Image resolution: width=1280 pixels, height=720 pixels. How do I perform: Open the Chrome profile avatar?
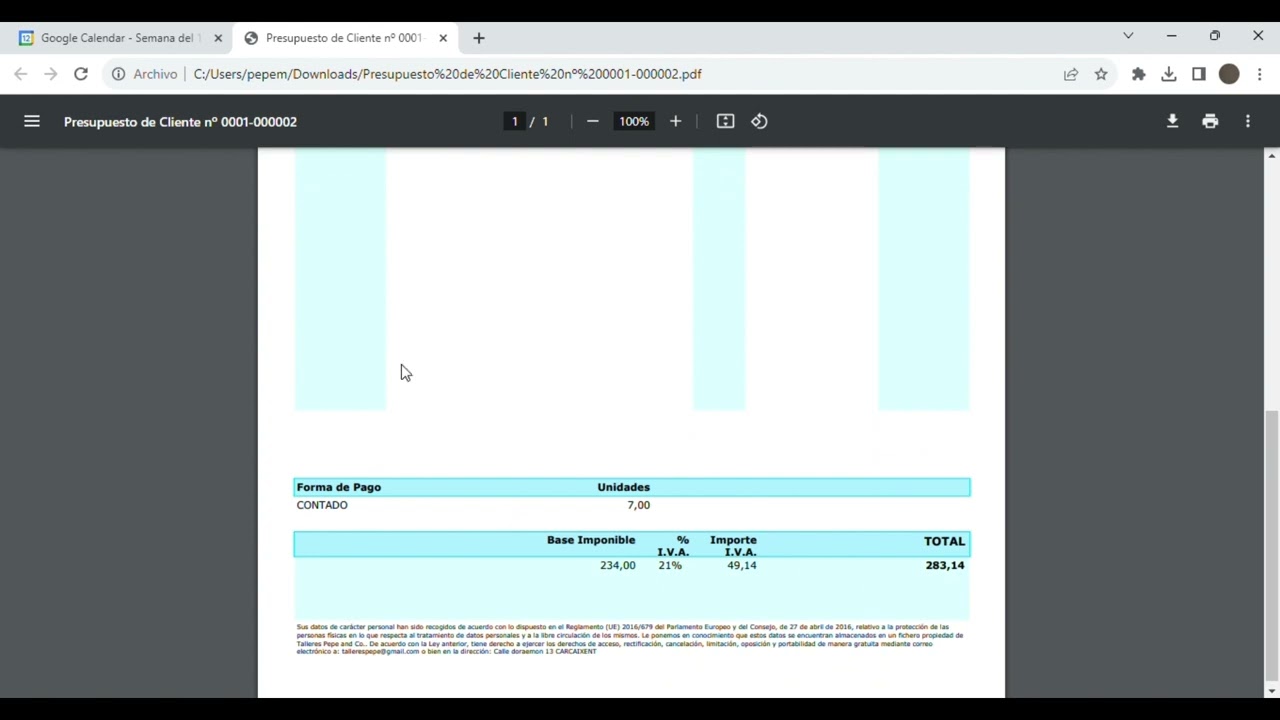(x=1229, y=74)
